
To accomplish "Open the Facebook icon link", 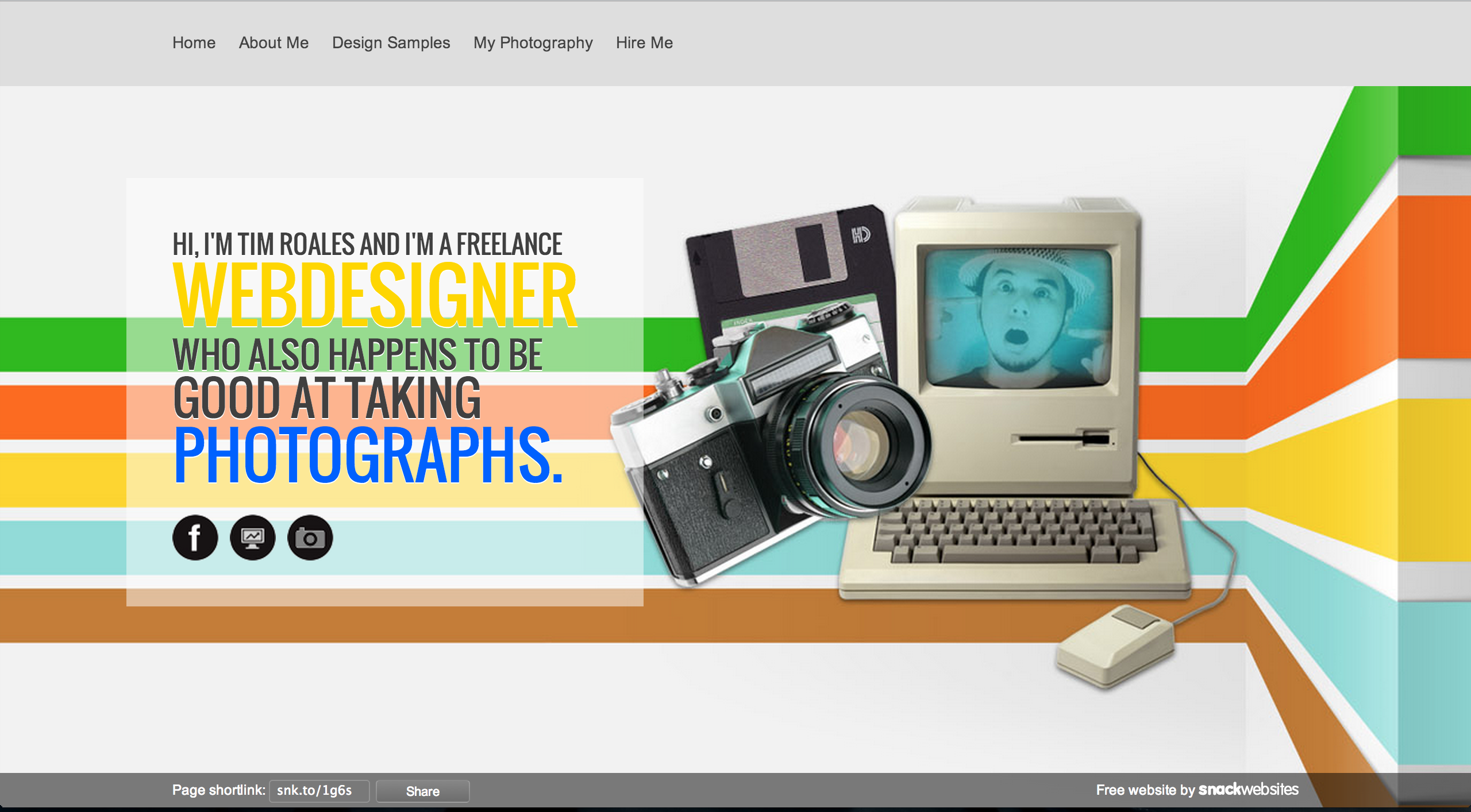I will tap(195, 538).
